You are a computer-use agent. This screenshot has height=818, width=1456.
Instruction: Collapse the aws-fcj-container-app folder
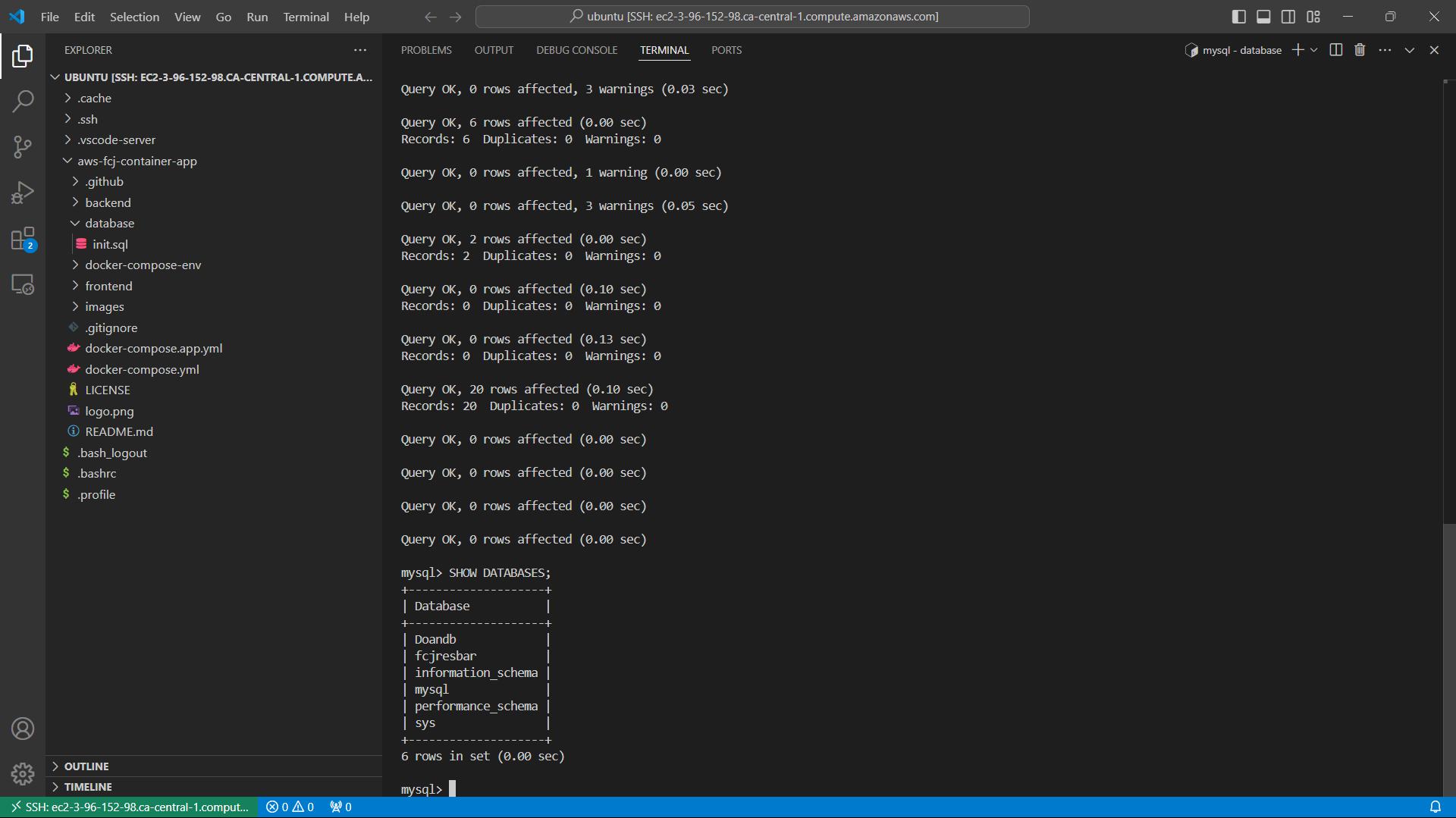[x=214, y=161]
